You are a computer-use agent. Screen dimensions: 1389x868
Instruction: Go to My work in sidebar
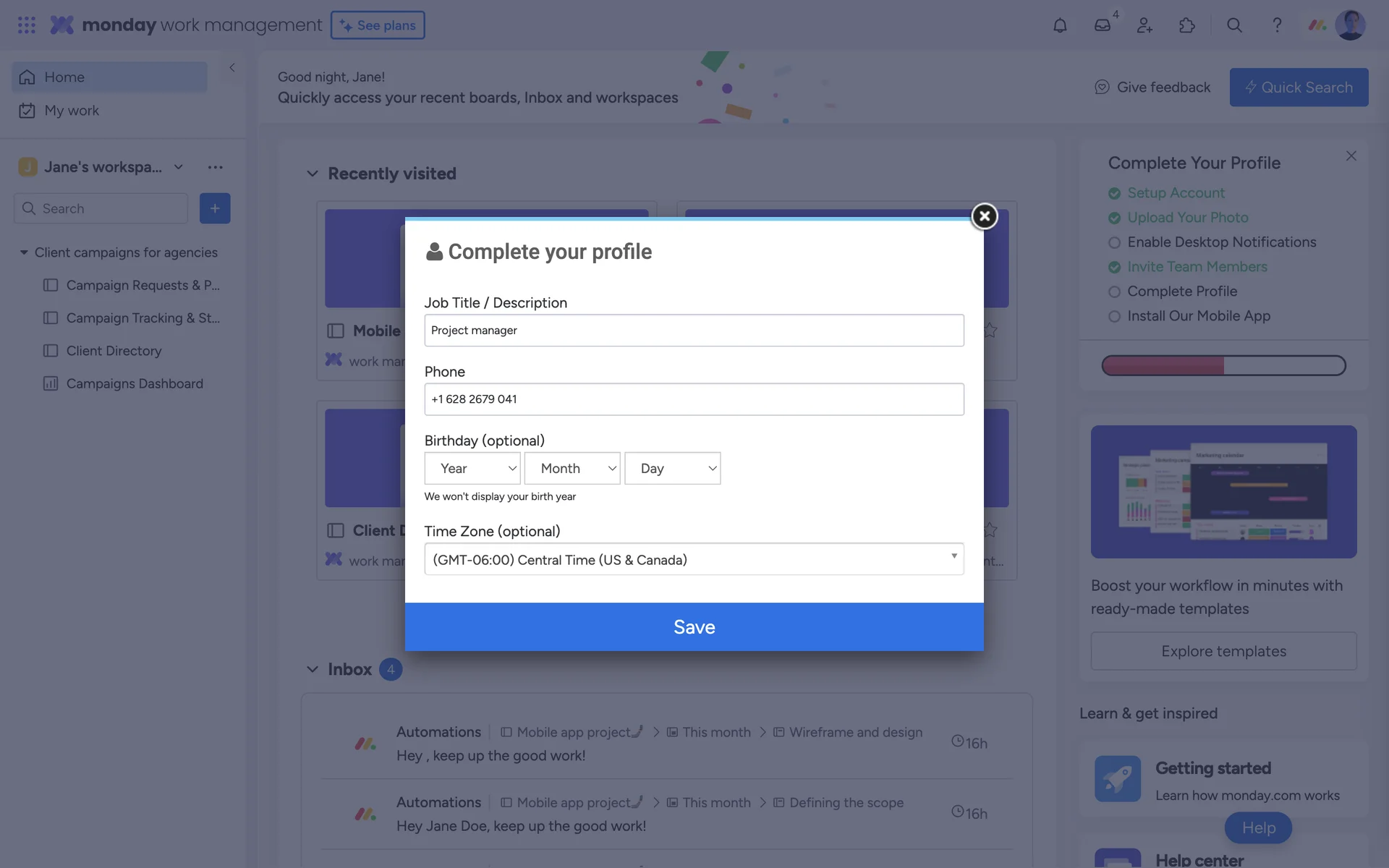pyautogui.click(x=71, y=111)
